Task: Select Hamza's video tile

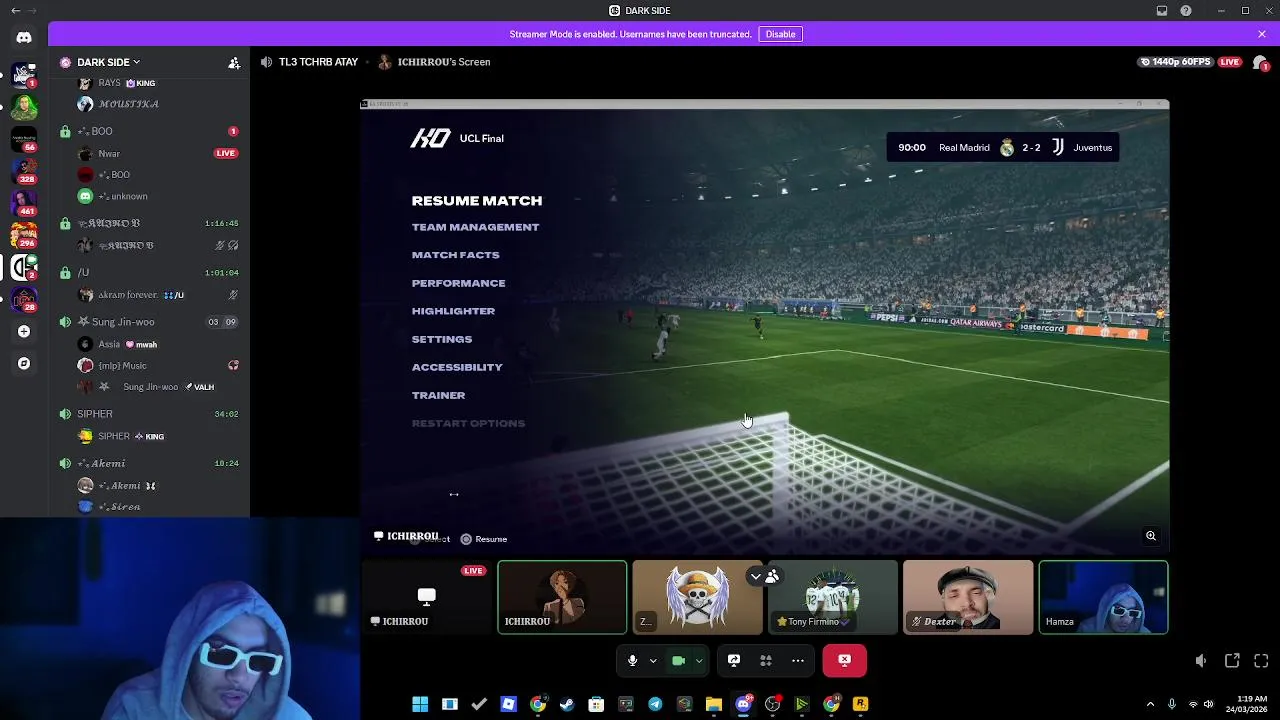Action: (1103, 597)
